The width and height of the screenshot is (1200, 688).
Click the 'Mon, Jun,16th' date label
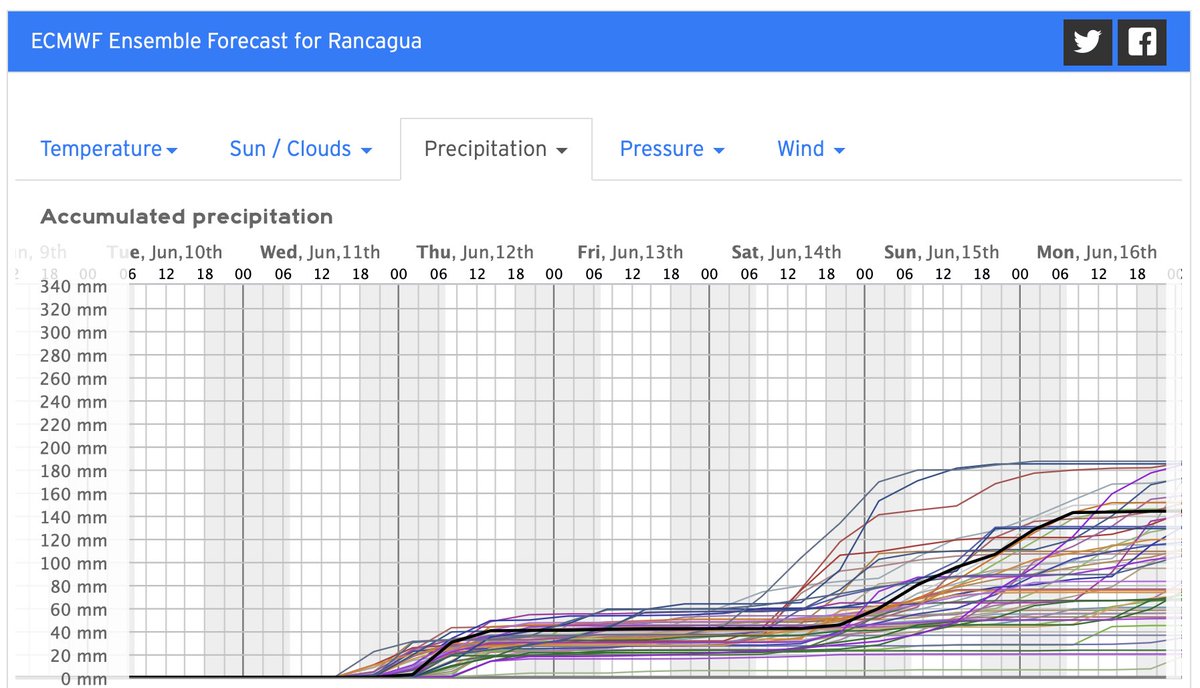point(1097,252)
